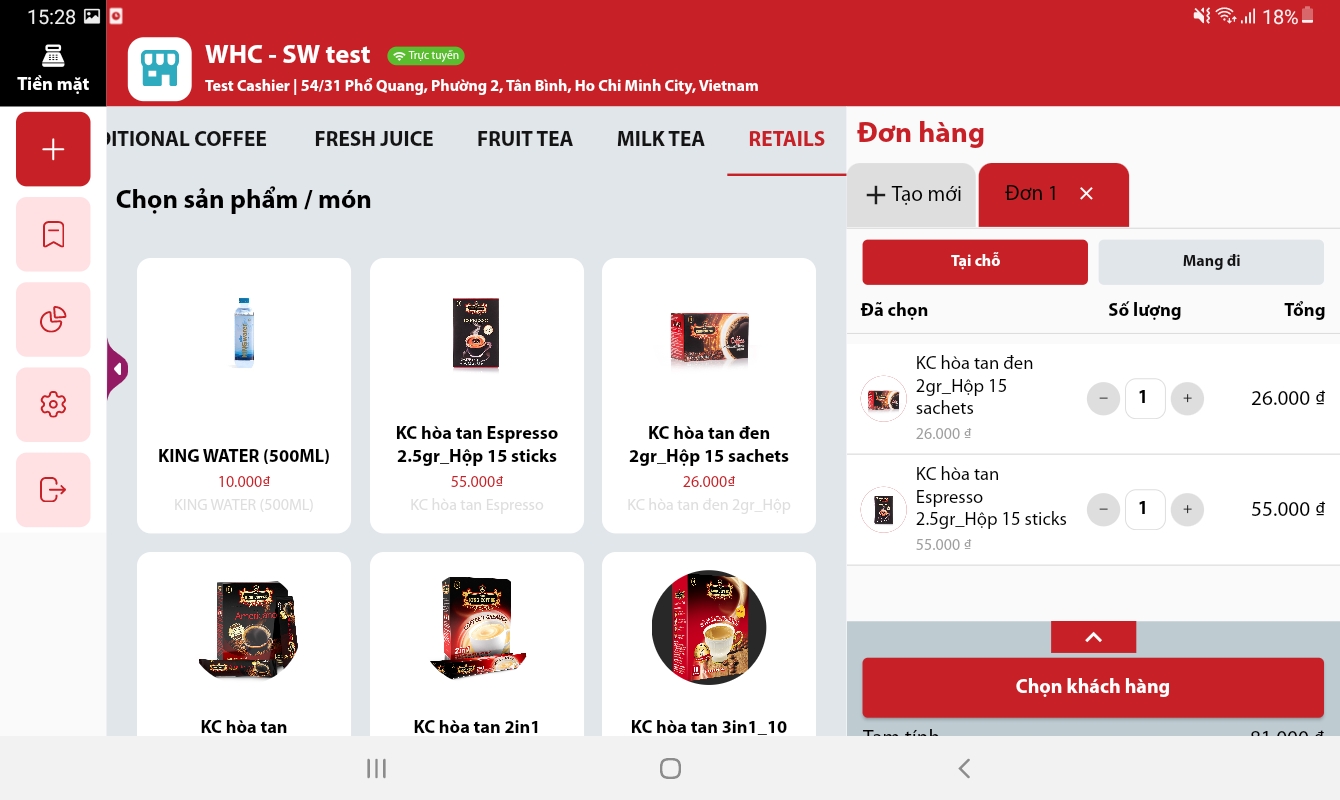This screenshot has width=1340, height=800.
Task: Tap the red plus new order icon
Action: 53,149
